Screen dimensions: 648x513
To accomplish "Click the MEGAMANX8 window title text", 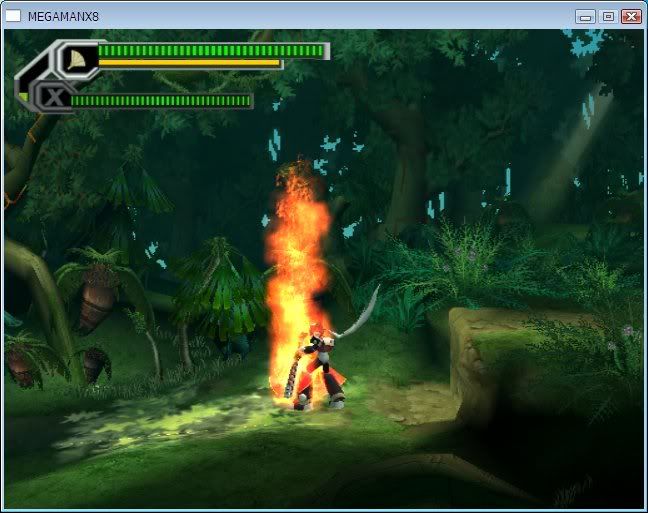I will [63, 17].
